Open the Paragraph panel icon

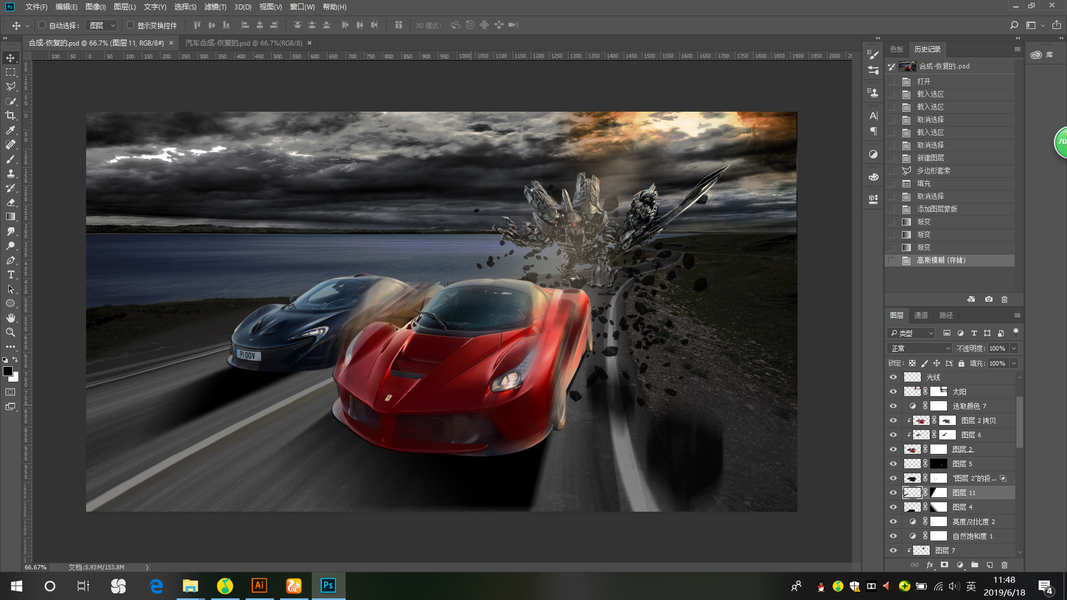[874, 131]
